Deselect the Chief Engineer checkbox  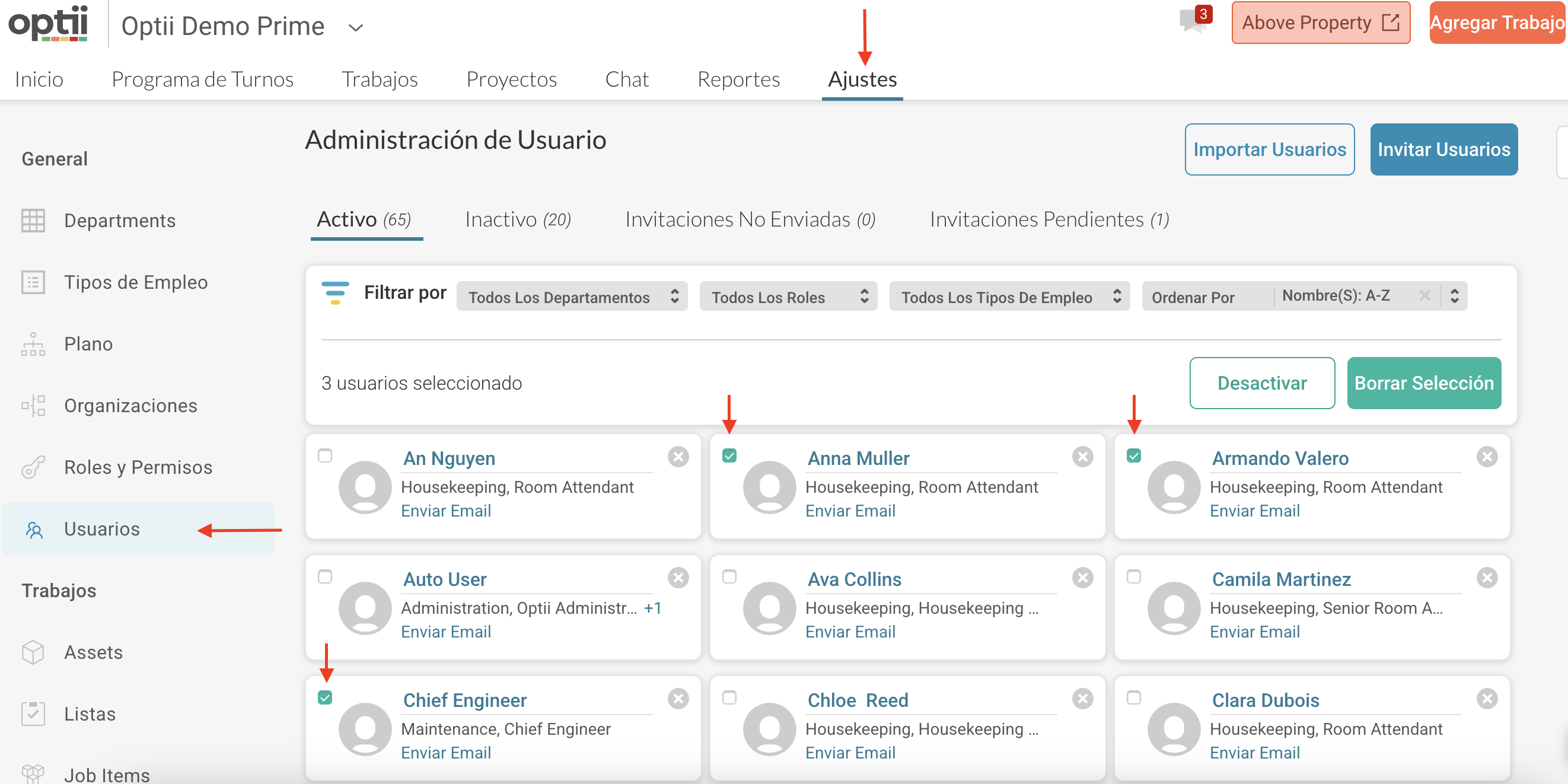325,697
